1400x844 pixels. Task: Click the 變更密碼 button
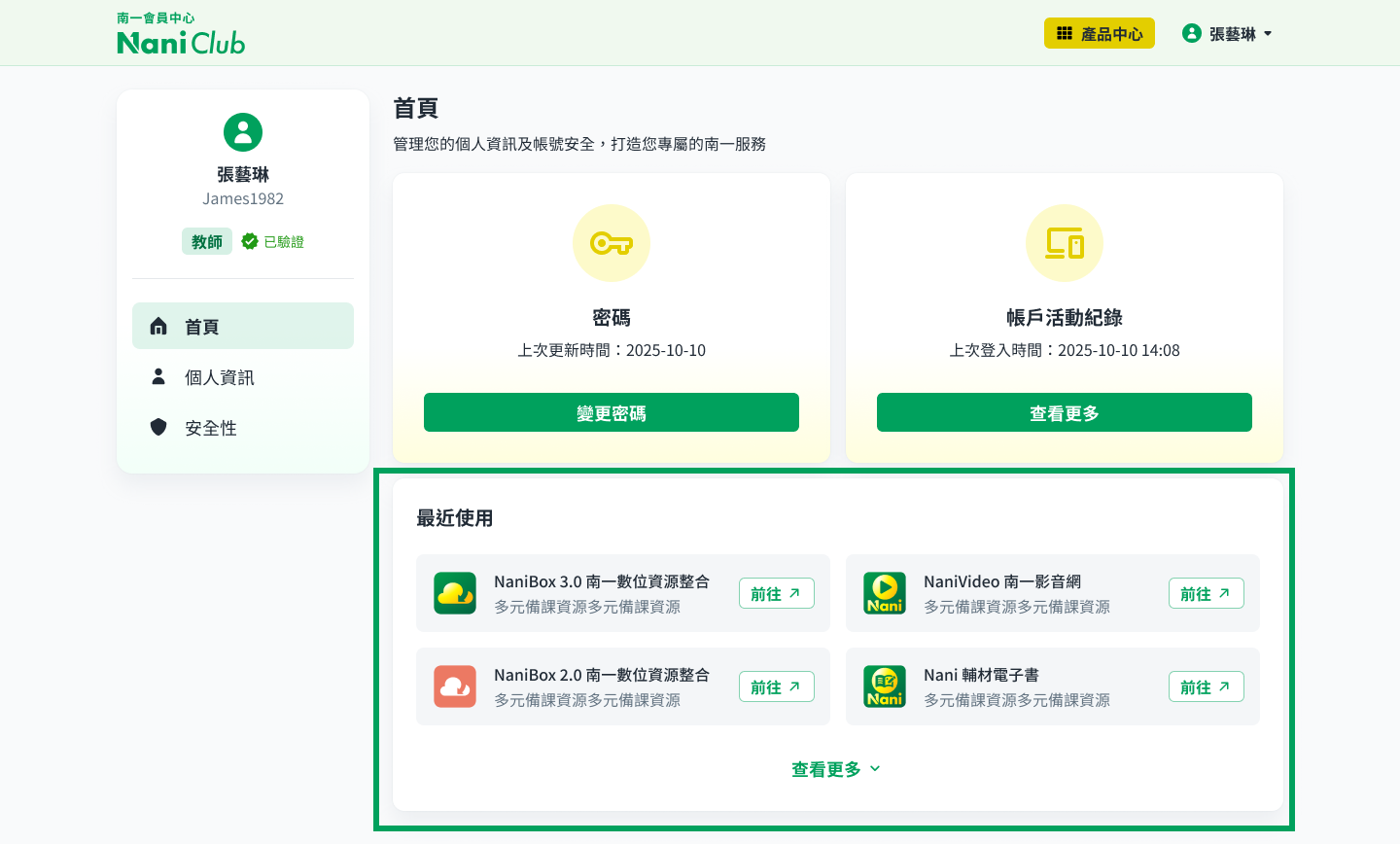pos(612,412)
